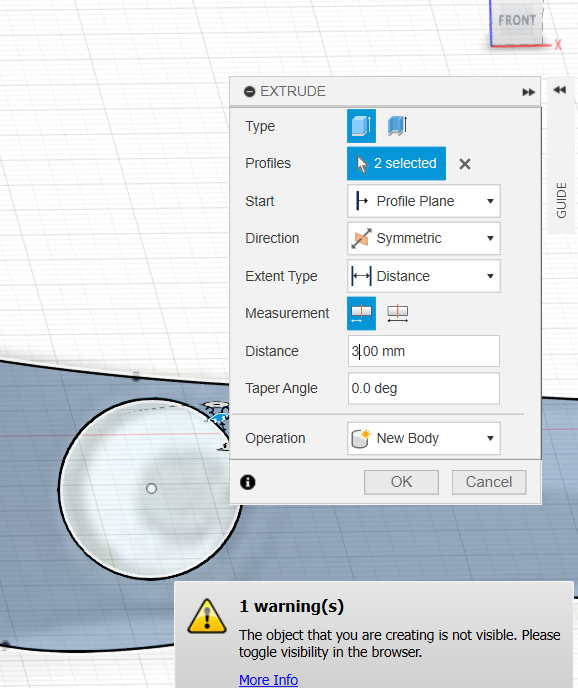Screen dimensions: 578x688
Task: Open the GUIDE side tab
Action: click(x=561, y=200)
